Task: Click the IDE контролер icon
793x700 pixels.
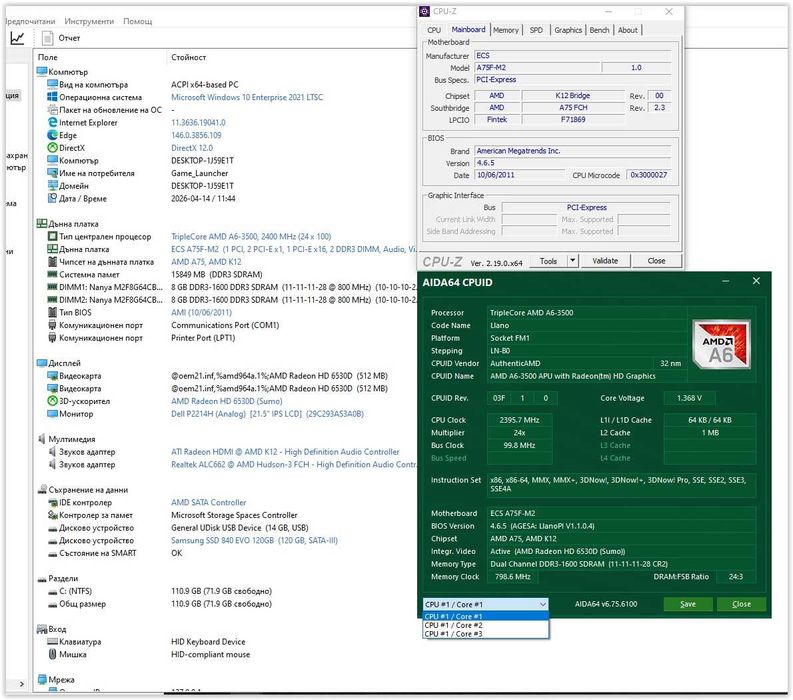Action: 52,502
